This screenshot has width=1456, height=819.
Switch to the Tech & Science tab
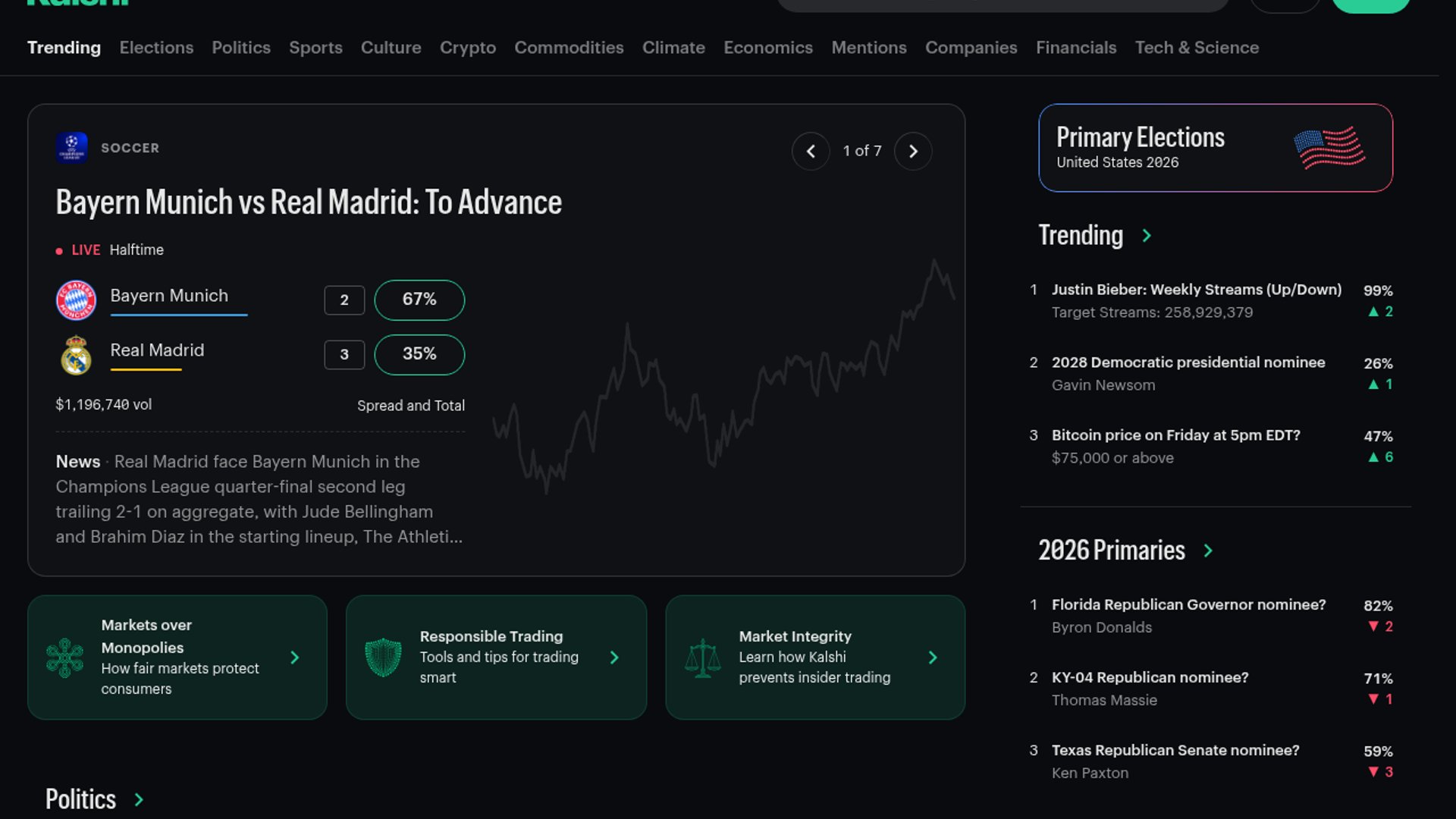(1197, 47)
